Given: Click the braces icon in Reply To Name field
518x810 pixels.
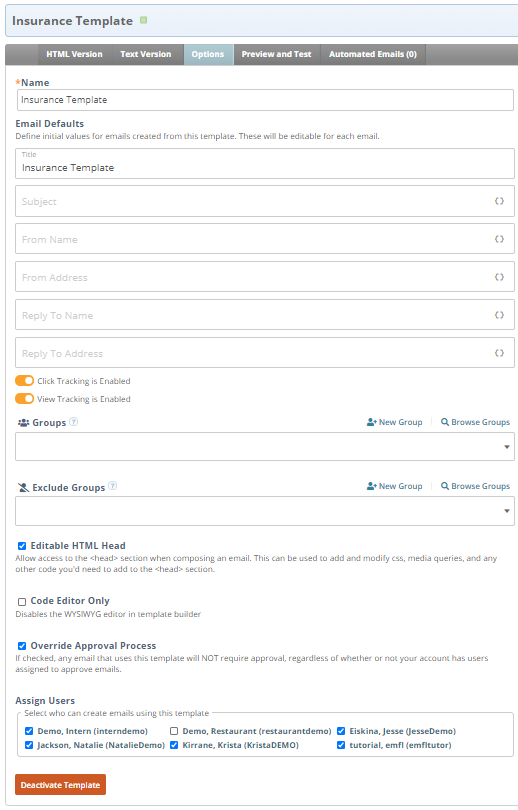Looking at the screenshot, I should coord(499,315).
